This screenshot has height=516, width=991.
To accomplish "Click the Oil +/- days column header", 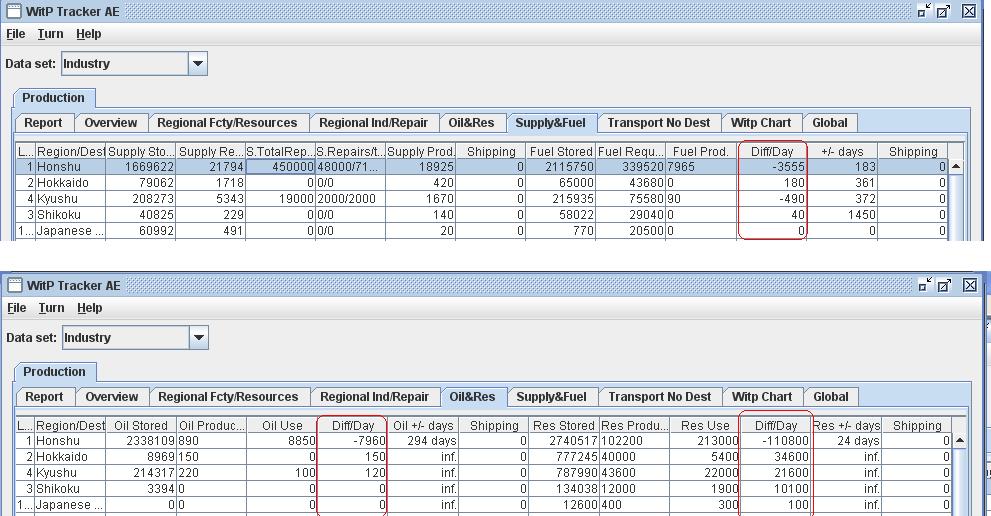I will [x=423, y=426].
